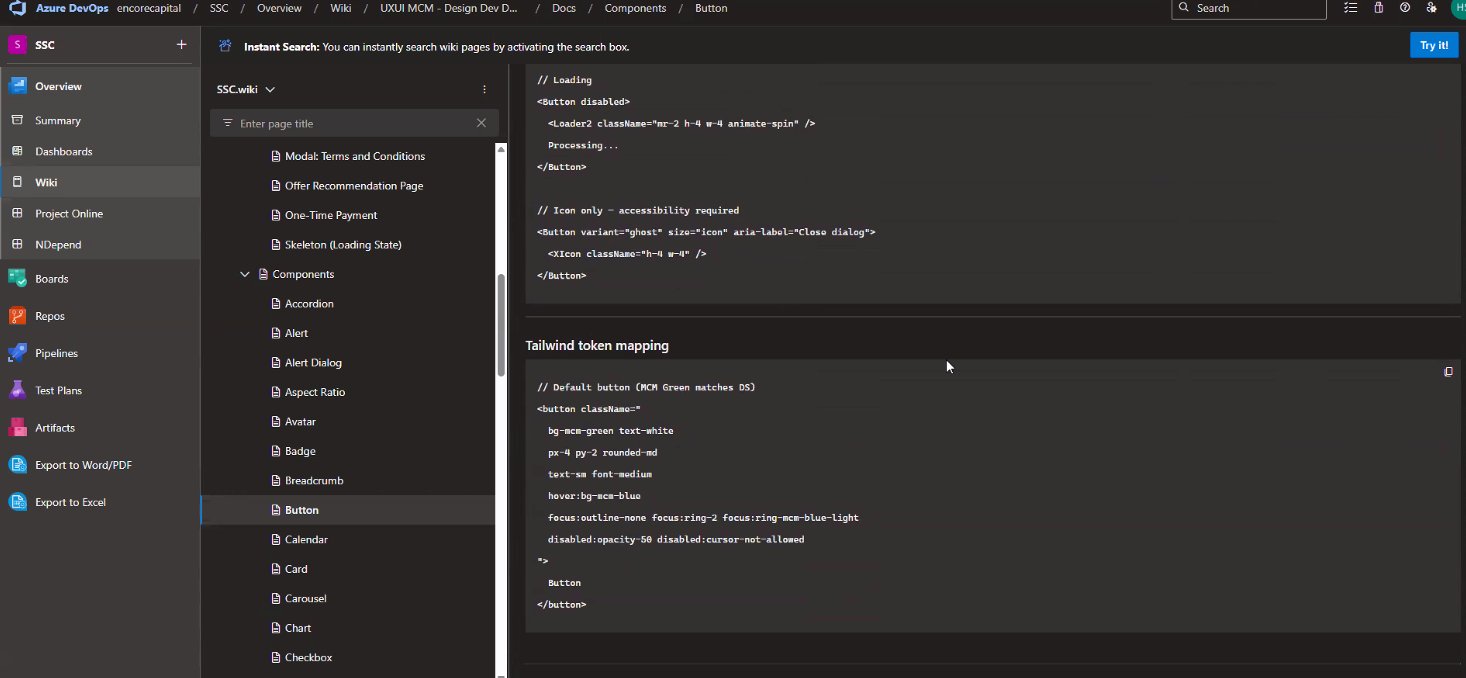This screenshot has width=1466, height=678.
Task: Add new item with the plus icon beside SSC
Action: (x=181, y=45)
